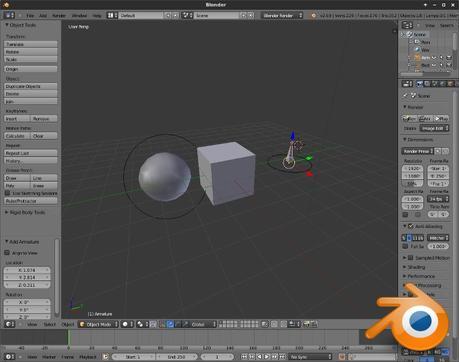Screen dimensions: 459x362
Task: Open the Info editor type selector
Action: [x=9, y=15]
